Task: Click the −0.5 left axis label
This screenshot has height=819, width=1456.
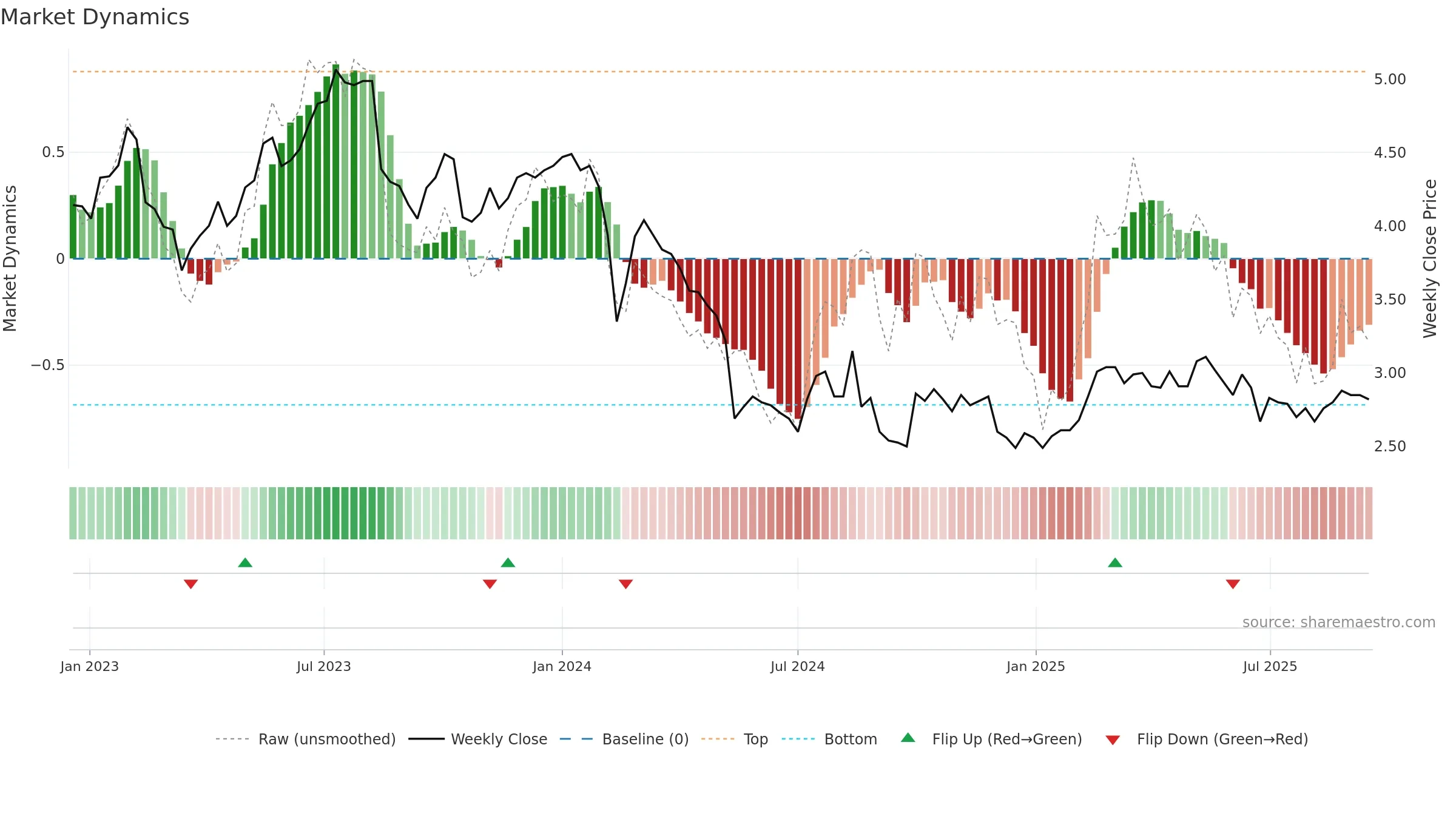Action: [47, 365]
